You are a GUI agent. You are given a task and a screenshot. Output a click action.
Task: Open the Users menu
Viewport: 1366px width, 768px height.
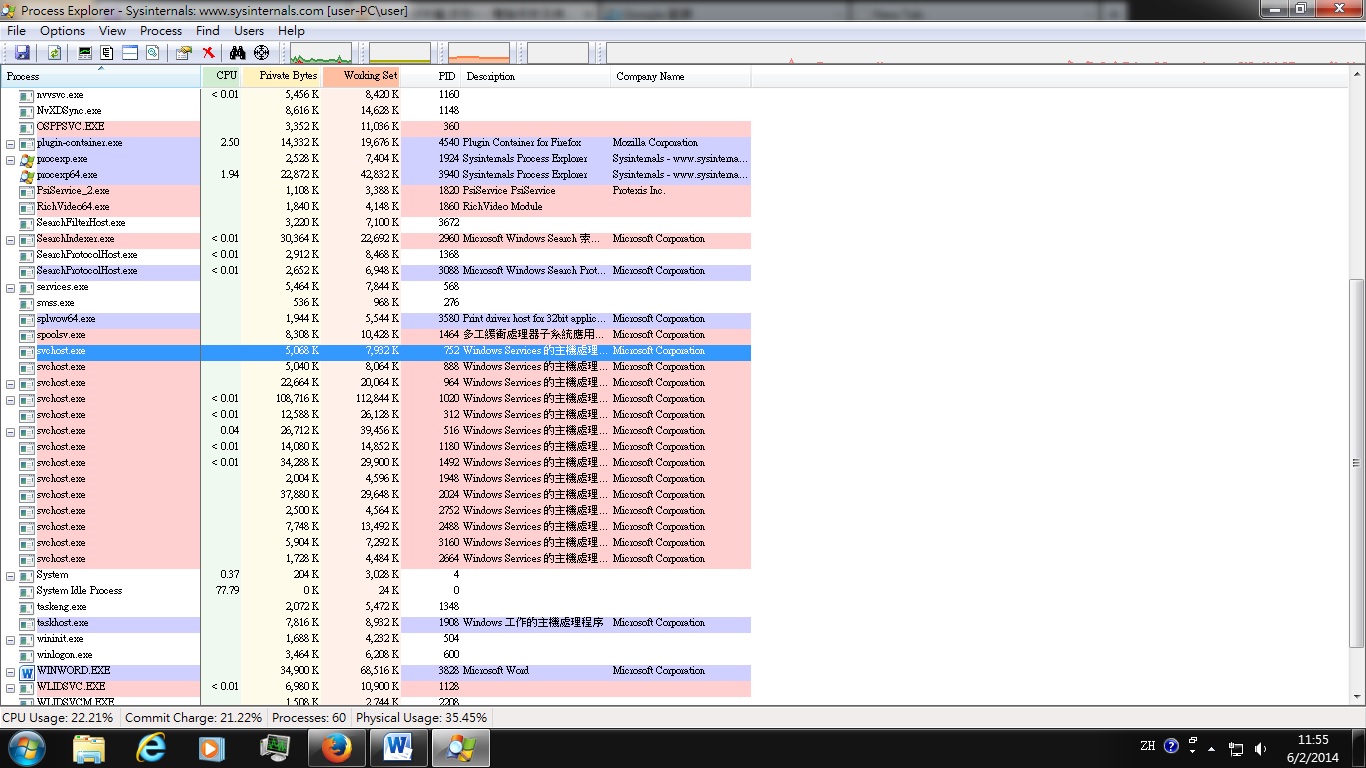[249, 31]
